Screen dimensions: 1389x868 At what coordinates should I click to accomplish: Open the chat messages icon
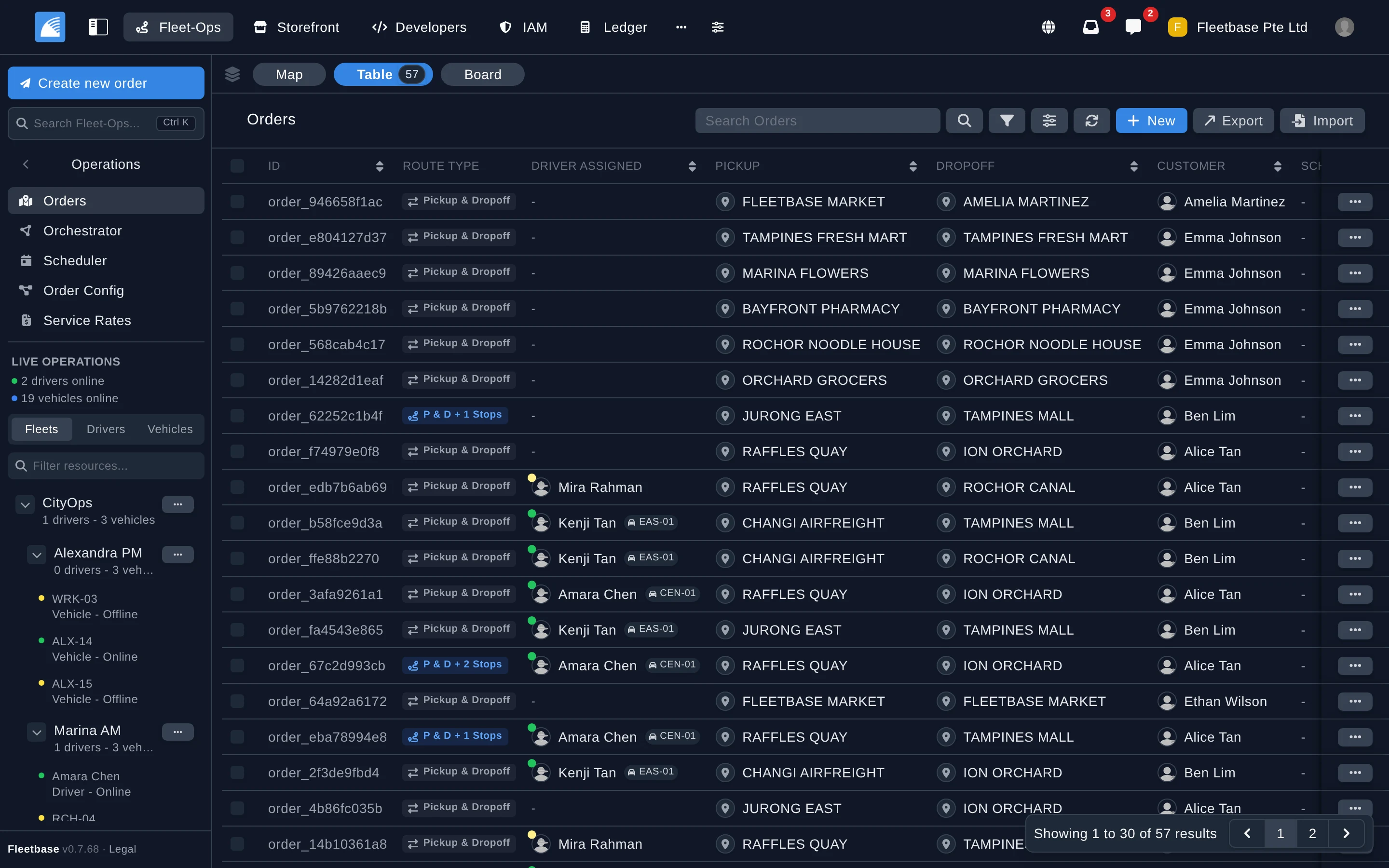coord(1133,27)
